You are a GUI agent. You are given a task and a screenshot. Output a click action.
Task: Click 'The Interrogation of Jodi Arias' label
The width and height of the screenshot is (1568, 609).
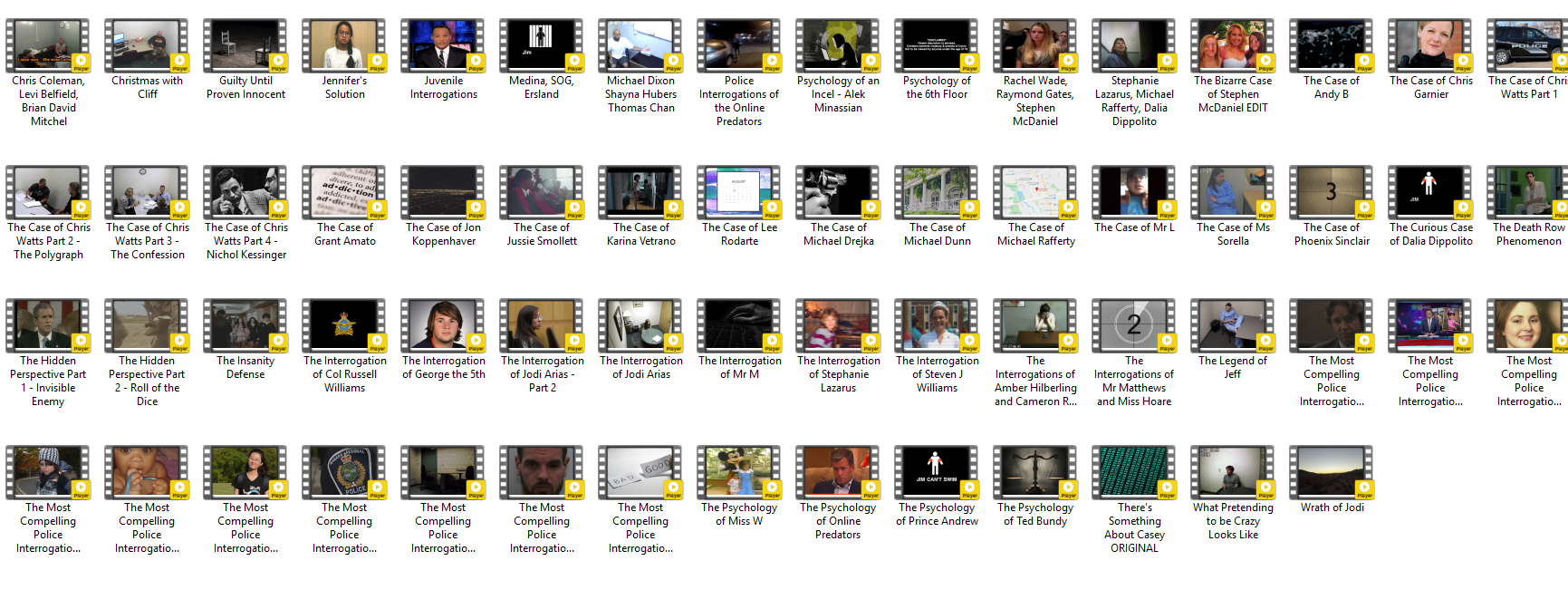click(x=640, y=367)
